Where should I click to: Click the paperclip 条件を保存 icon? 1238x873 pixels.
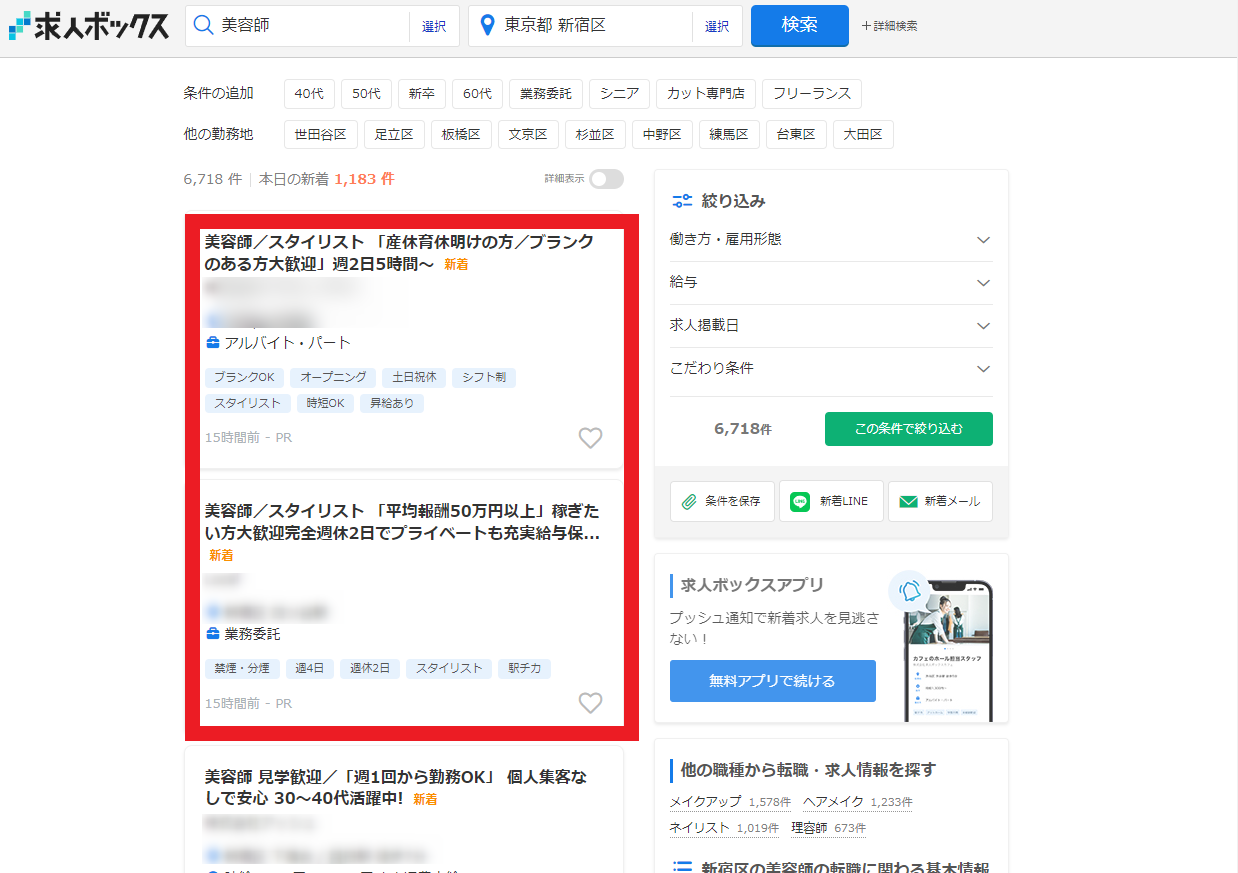coord(689,502)
